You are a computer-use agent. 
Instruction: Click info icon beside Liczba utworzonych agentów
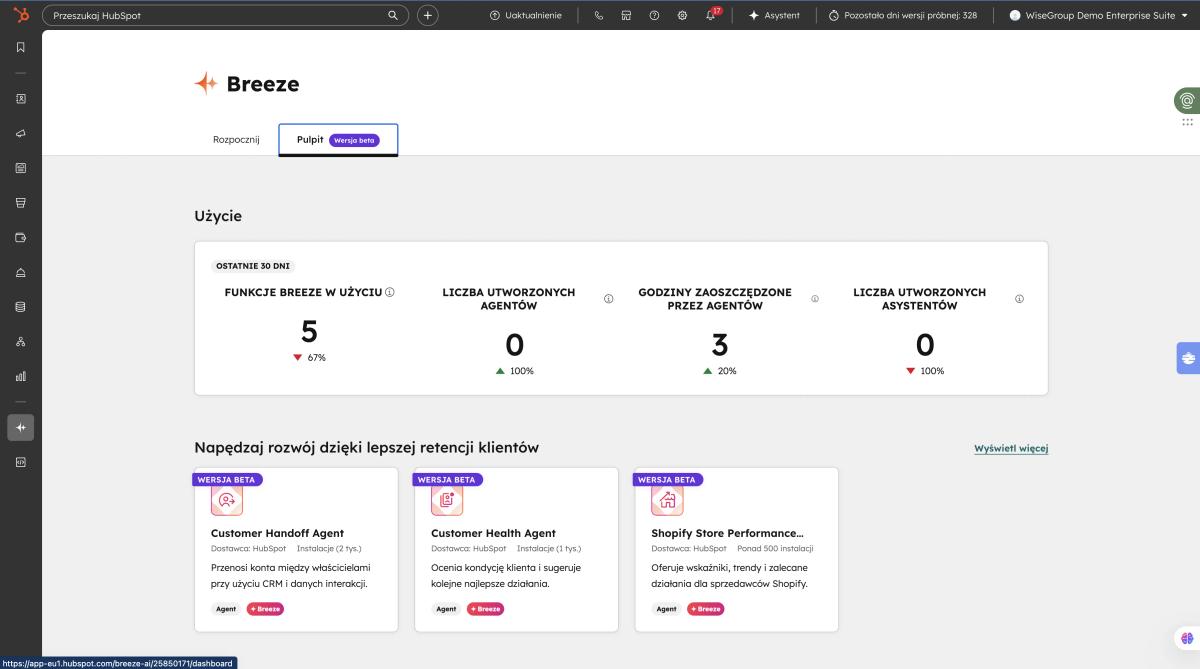(609, 299)
